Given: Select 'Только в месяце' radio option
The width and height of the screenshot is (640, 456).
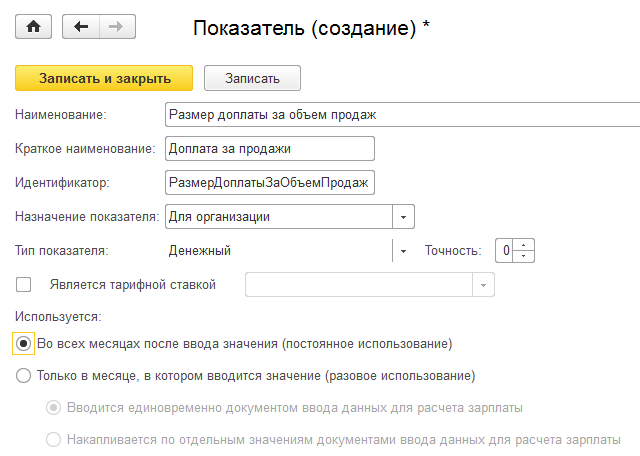Looking at the screenshot, I should [24, 377].
